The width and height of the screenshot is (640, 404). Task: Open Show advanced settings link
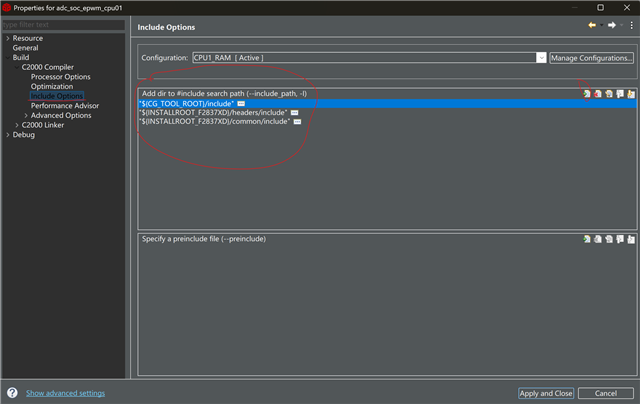(x=65, y=393)
